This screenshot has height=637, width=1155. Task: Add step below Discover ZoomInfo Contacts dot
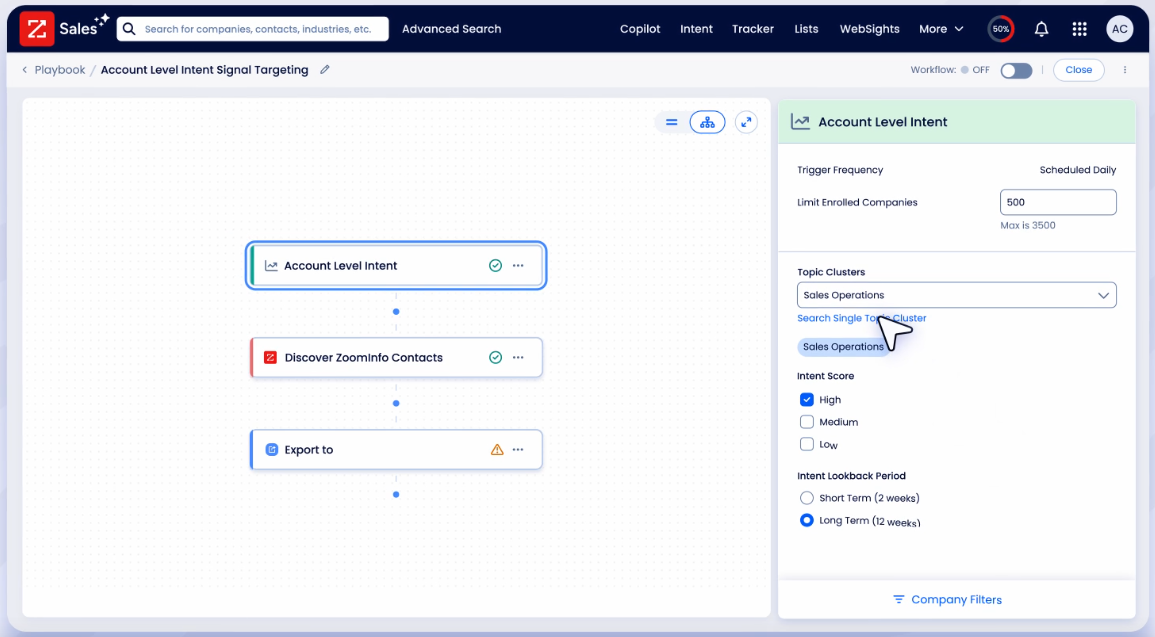[396, 404]
